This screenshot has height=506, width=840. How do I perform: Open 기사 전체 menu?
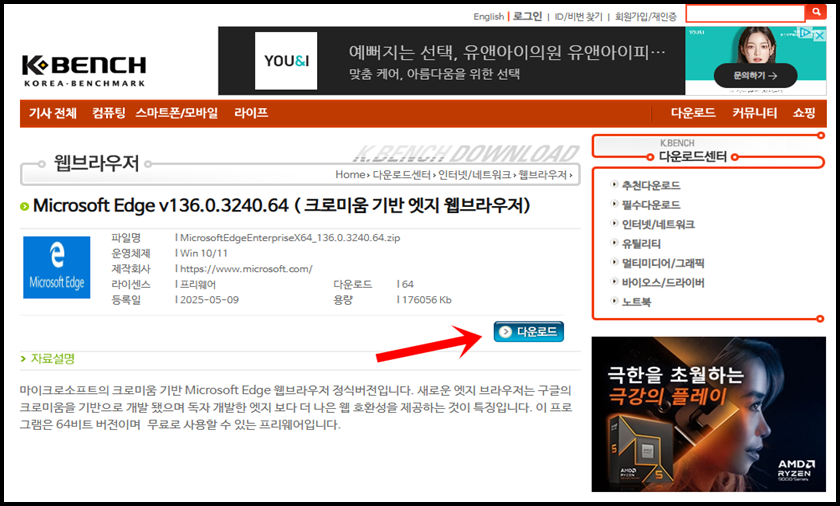[52, 113]
